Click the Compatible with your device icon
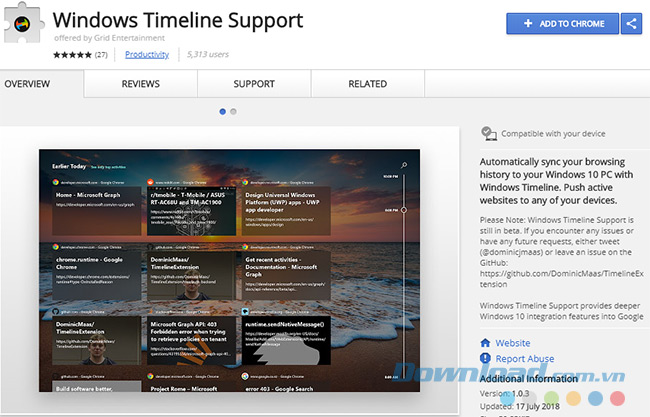 click(x=489, y=133)
